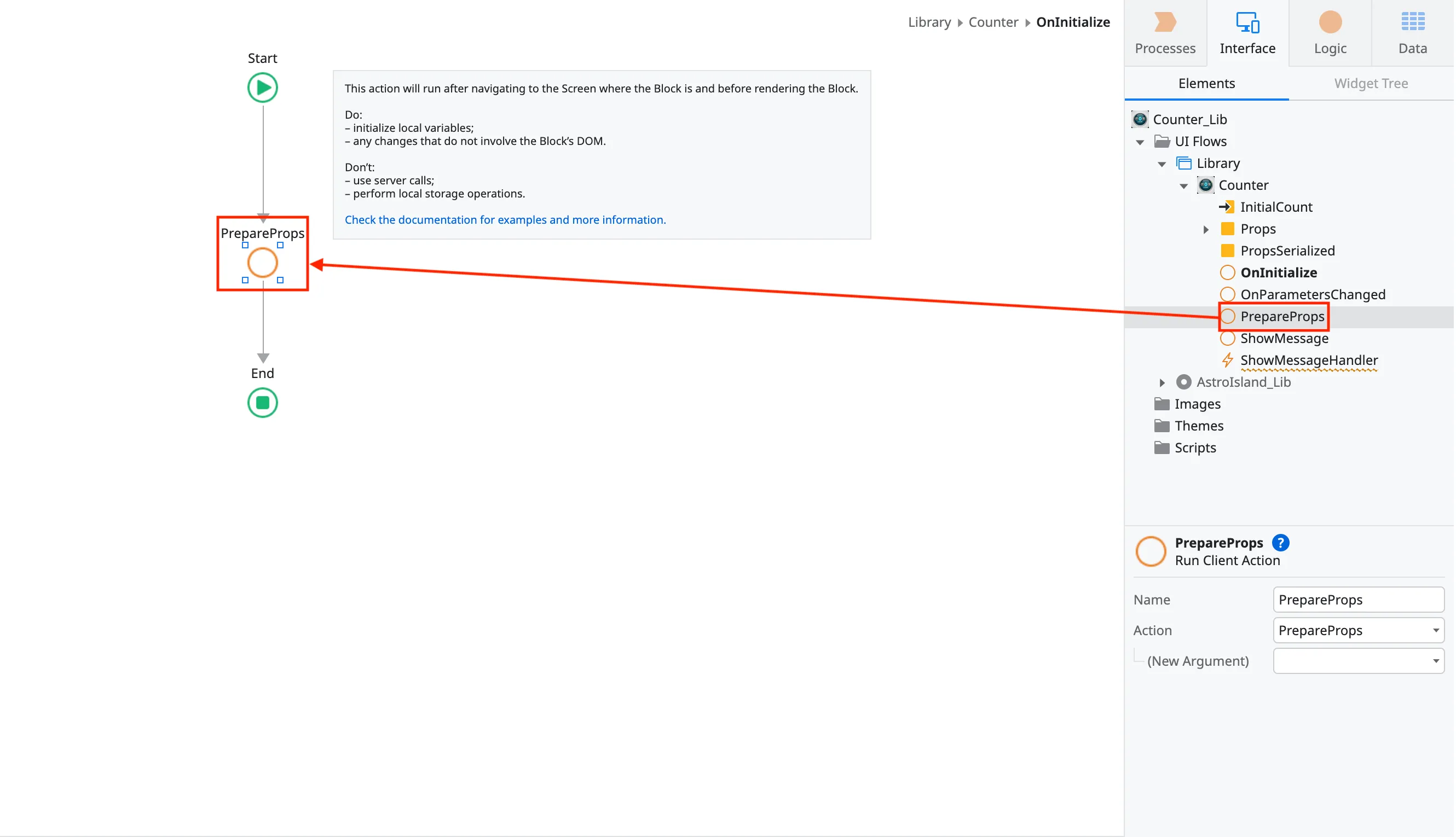Switch to the Interface panel
The image size is (1456, 837).
point(1247,32)
